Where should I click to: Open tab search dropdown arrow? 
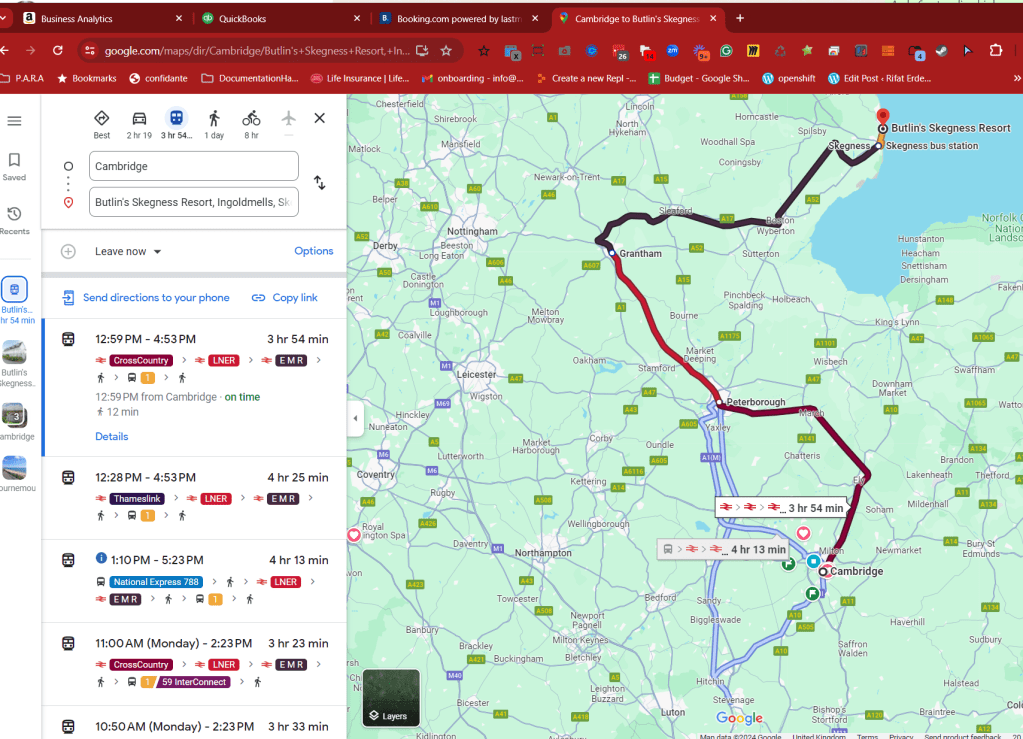point(3,18)
